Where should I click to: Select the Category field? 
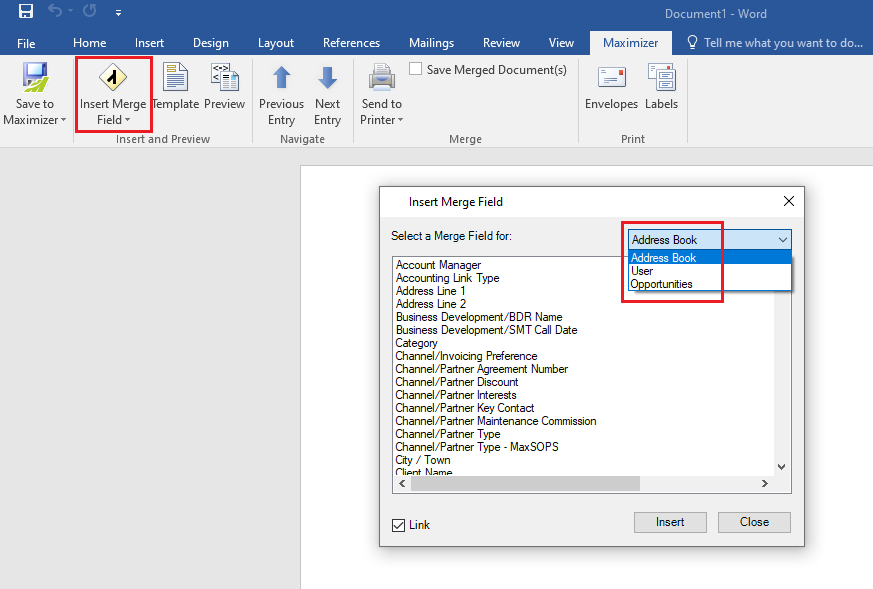(x=416, y=343)
